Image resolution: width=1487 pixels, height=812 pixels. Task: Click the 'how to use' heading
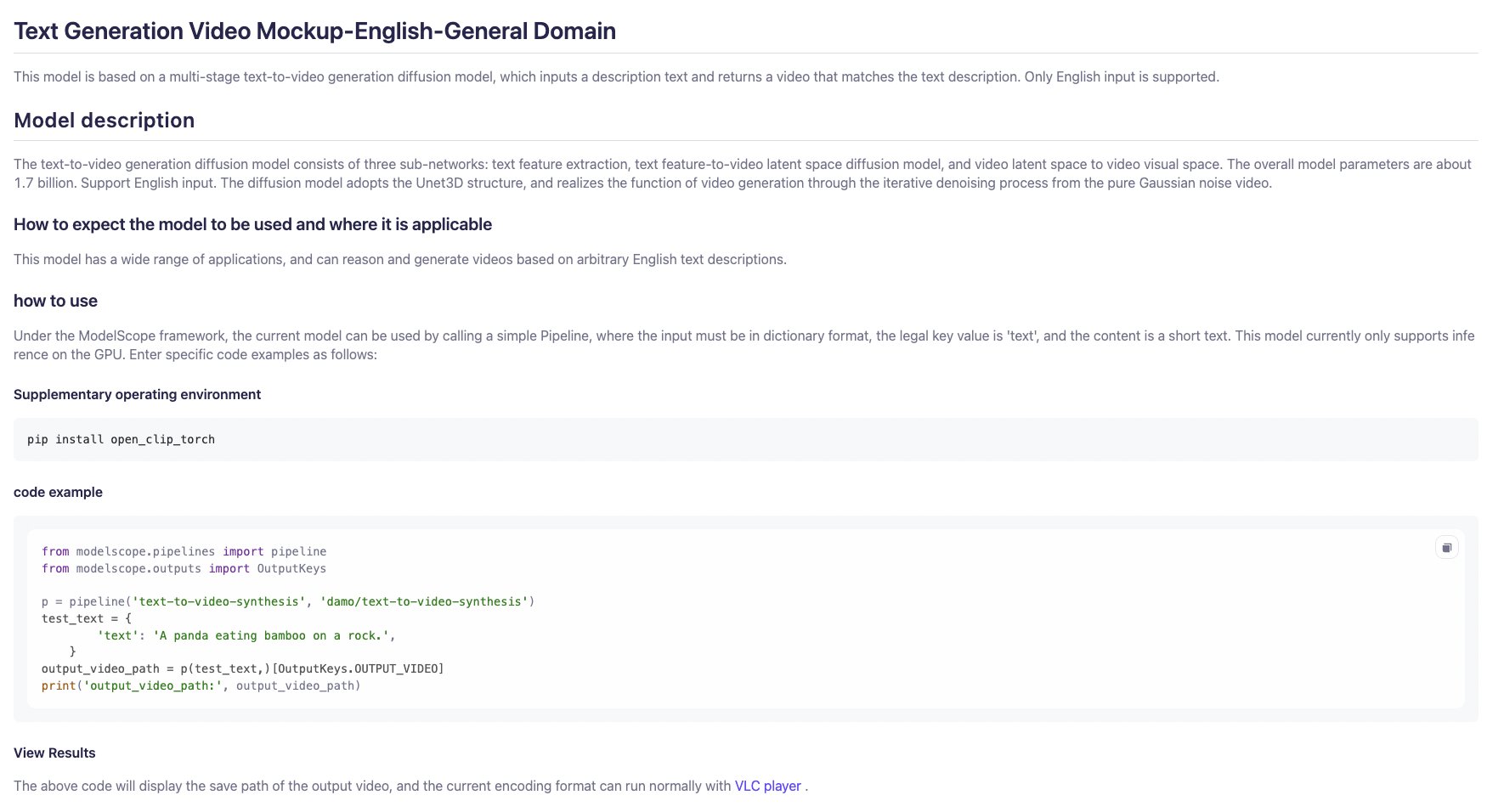click(55, 301)
